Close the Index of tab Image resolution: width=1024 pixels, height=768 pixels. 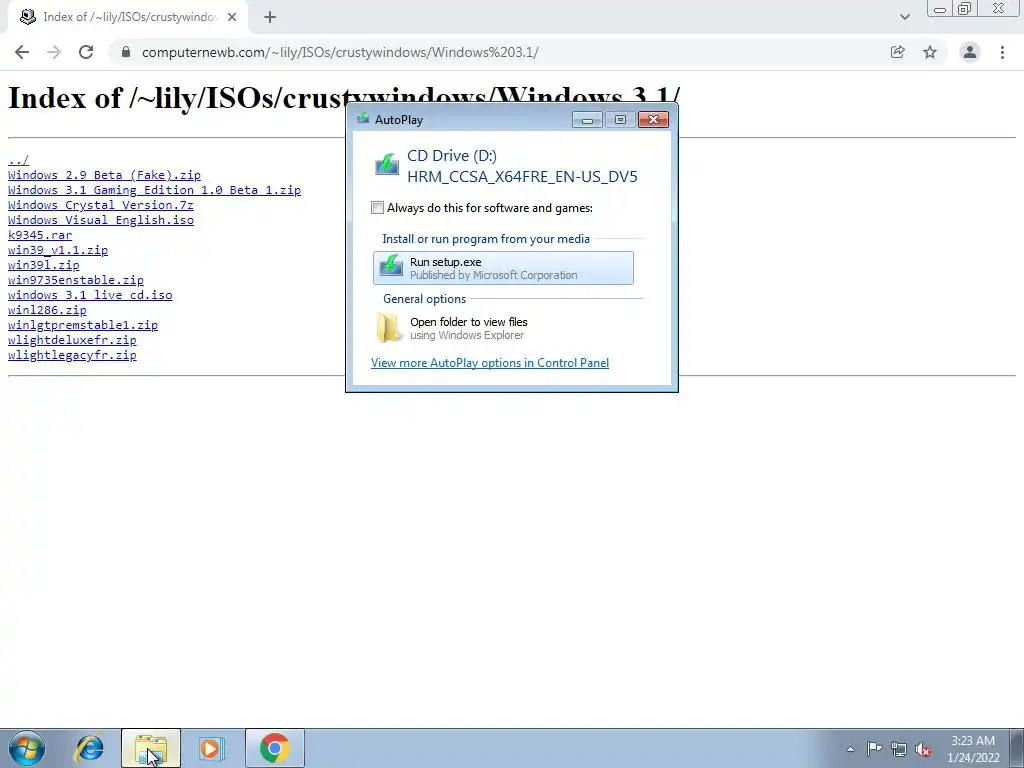point(232,17)
